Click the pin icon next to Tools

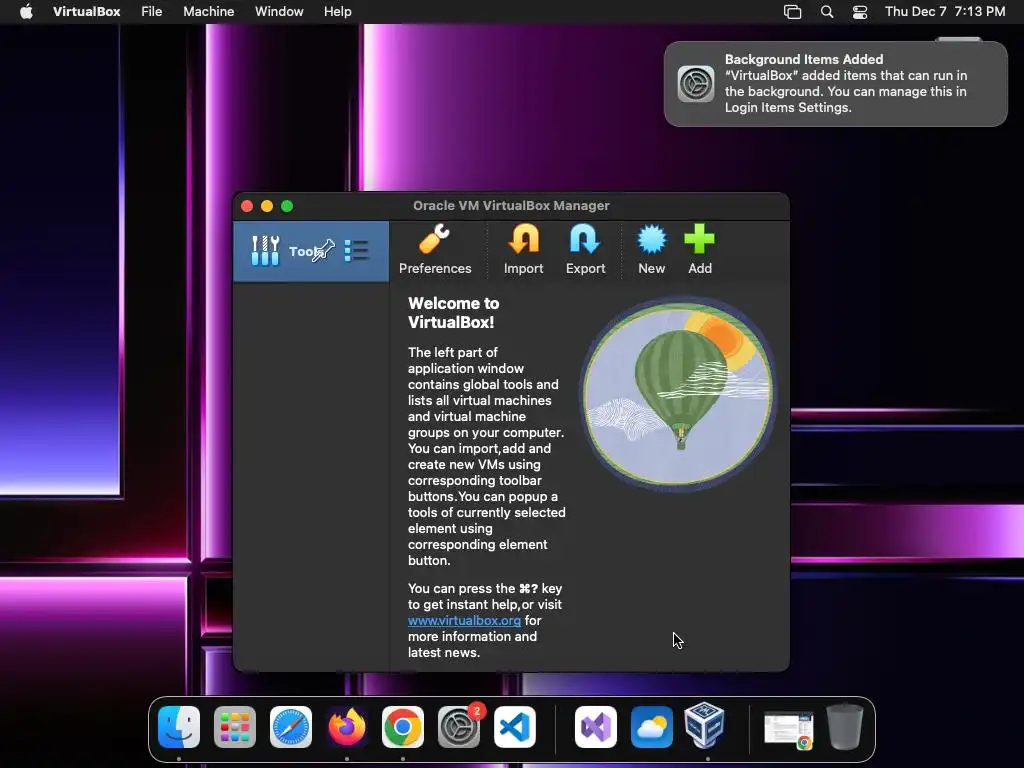click(x=324, y=251)
